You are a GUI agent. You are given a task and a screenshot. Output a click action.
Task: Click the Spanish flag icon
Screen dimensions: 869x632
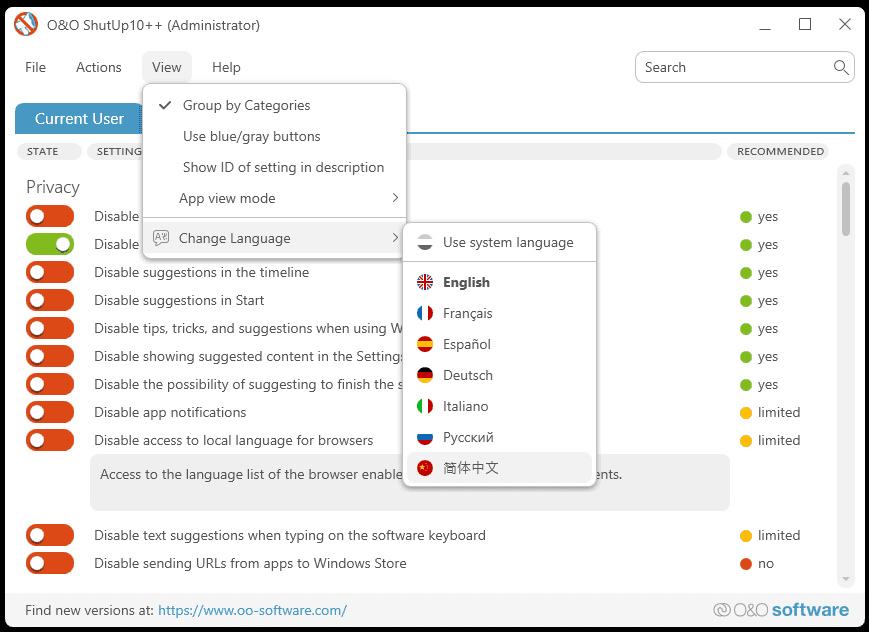point(425,344)
